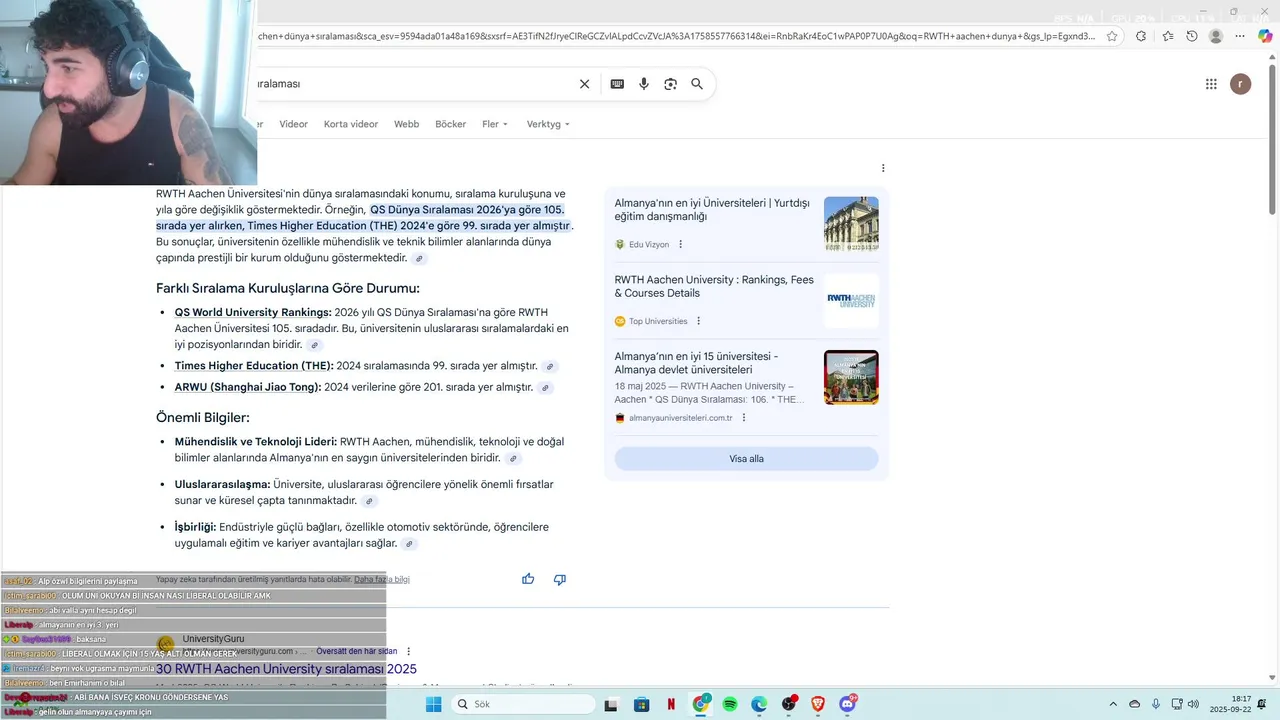Open Netflix from the taskbar

click(671, 704)
